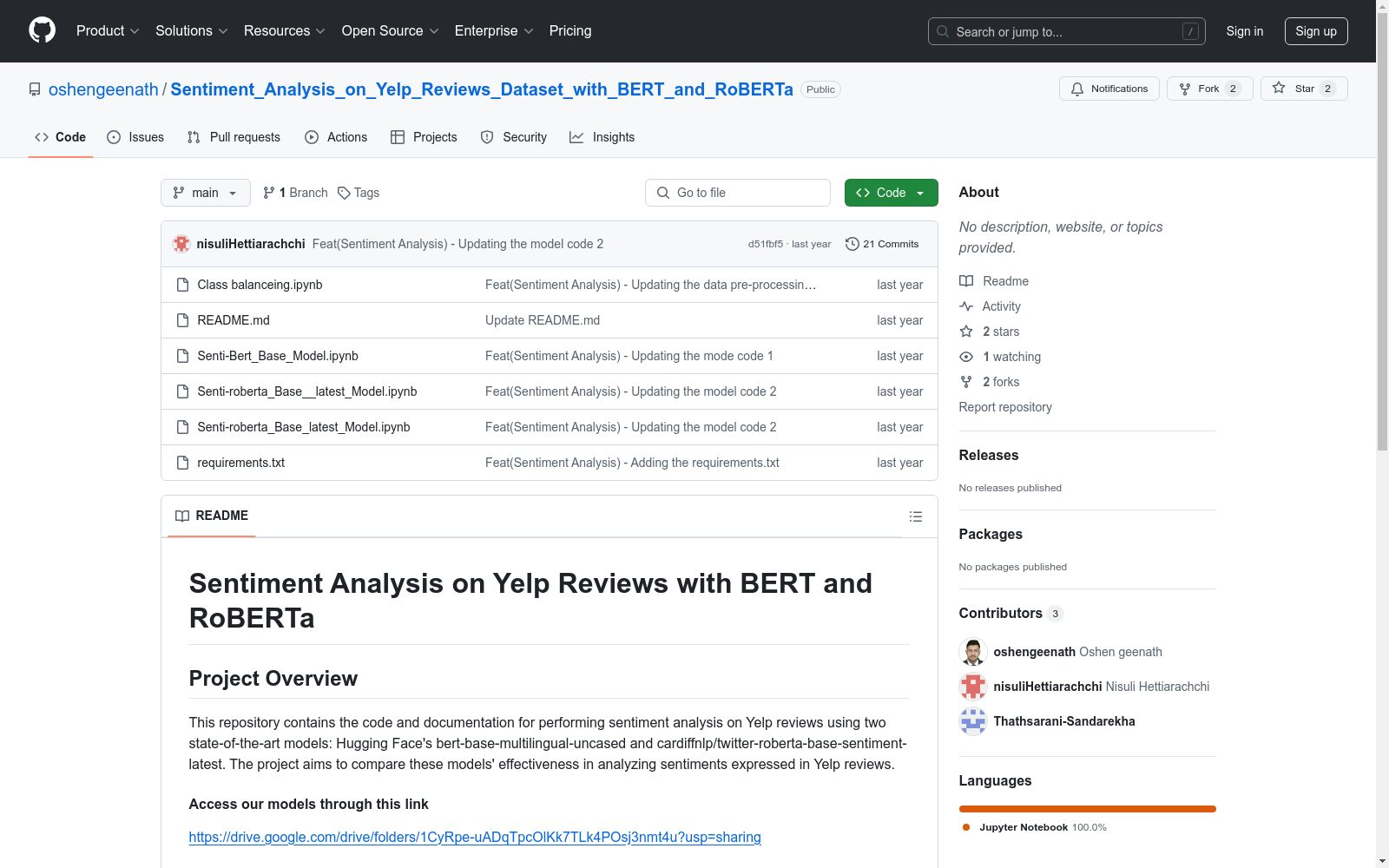The height and width of the screenshot is (868, 1389).
Task: Switch to the Insights tab
Action: pos(602,137)
